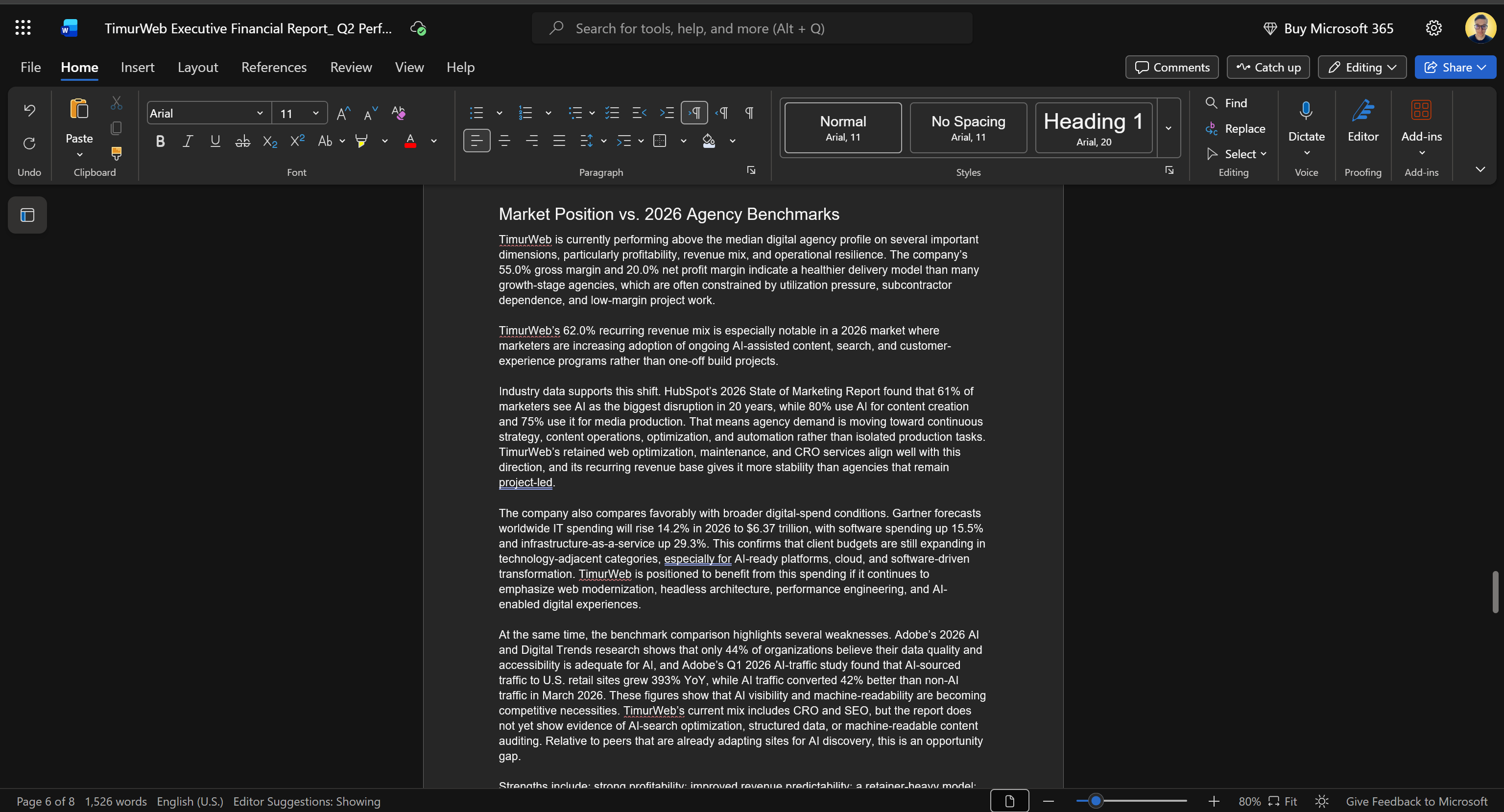Decrease paragraph indent

pos(639,113)
